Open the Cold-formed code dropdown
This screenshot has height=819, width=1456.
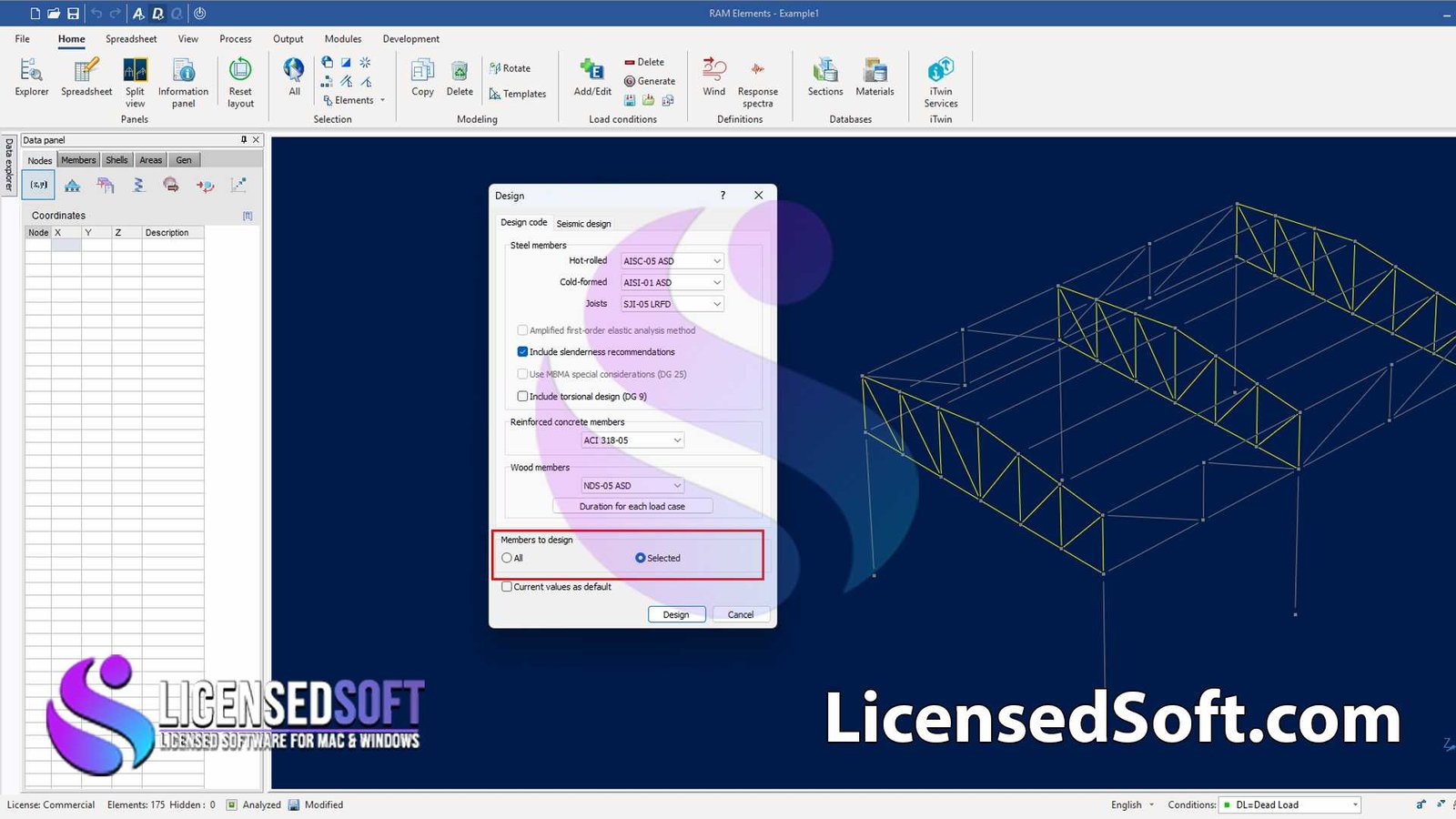[672, 282]
